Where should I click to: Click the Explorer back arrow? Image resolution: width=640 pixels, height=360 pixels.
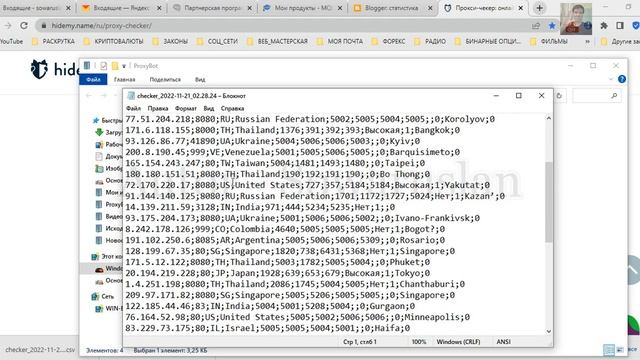89,96
